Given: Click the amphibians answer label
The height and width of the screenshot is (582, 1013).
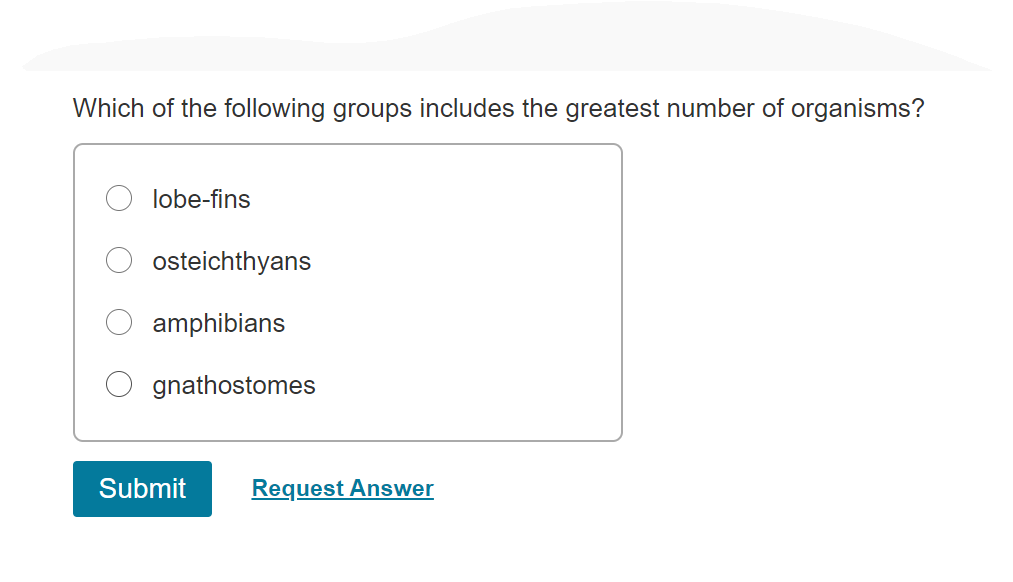Looking at the screenshot, I should (218, 323).
